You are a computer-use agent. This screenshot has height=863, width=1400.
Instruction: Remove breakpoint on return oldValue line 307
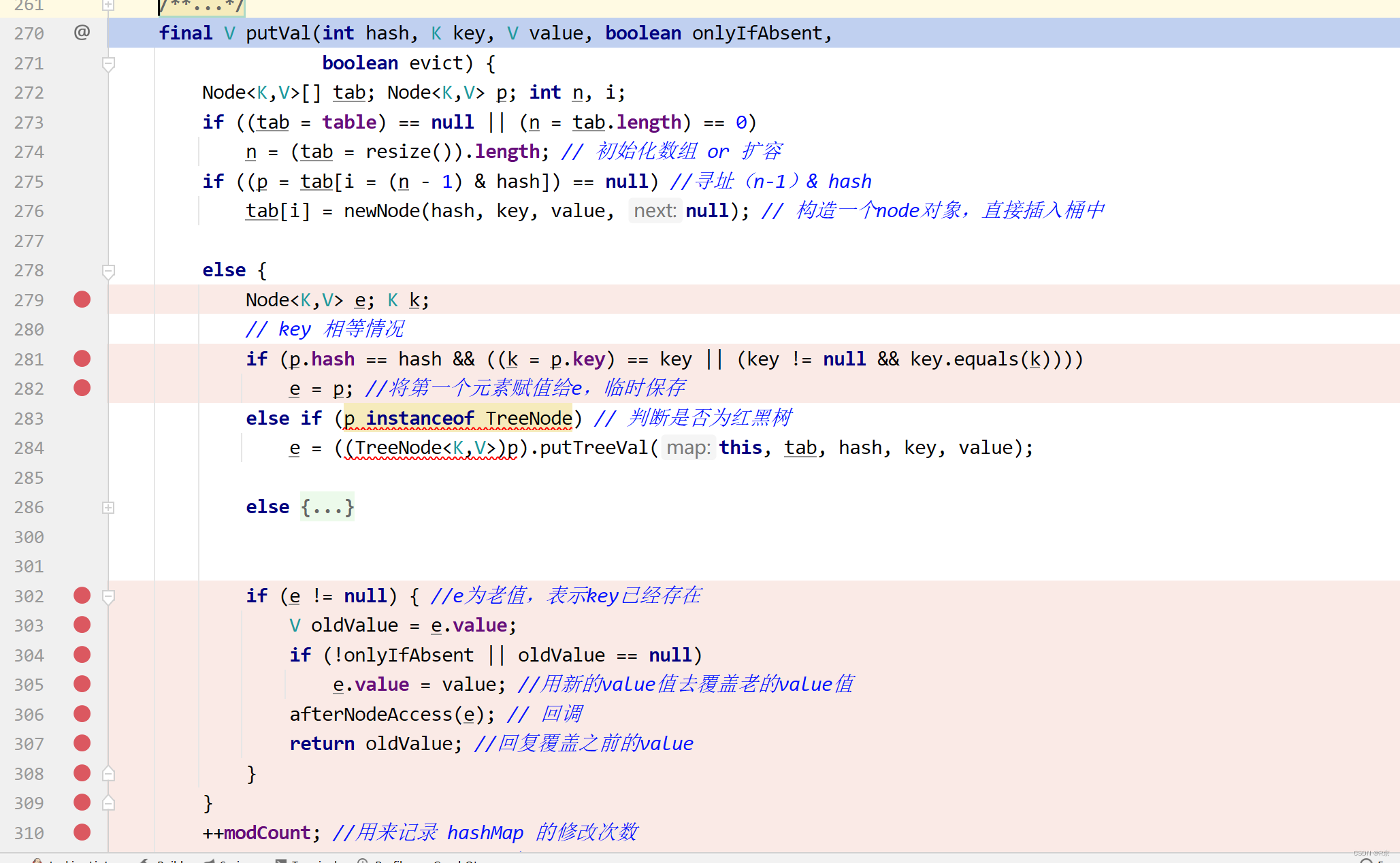(x=82, y=743)
